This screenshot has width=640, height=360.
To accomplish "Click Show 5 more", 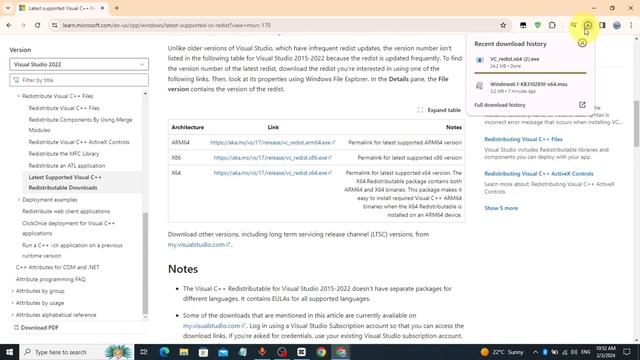I will click(x=501, y=208).
